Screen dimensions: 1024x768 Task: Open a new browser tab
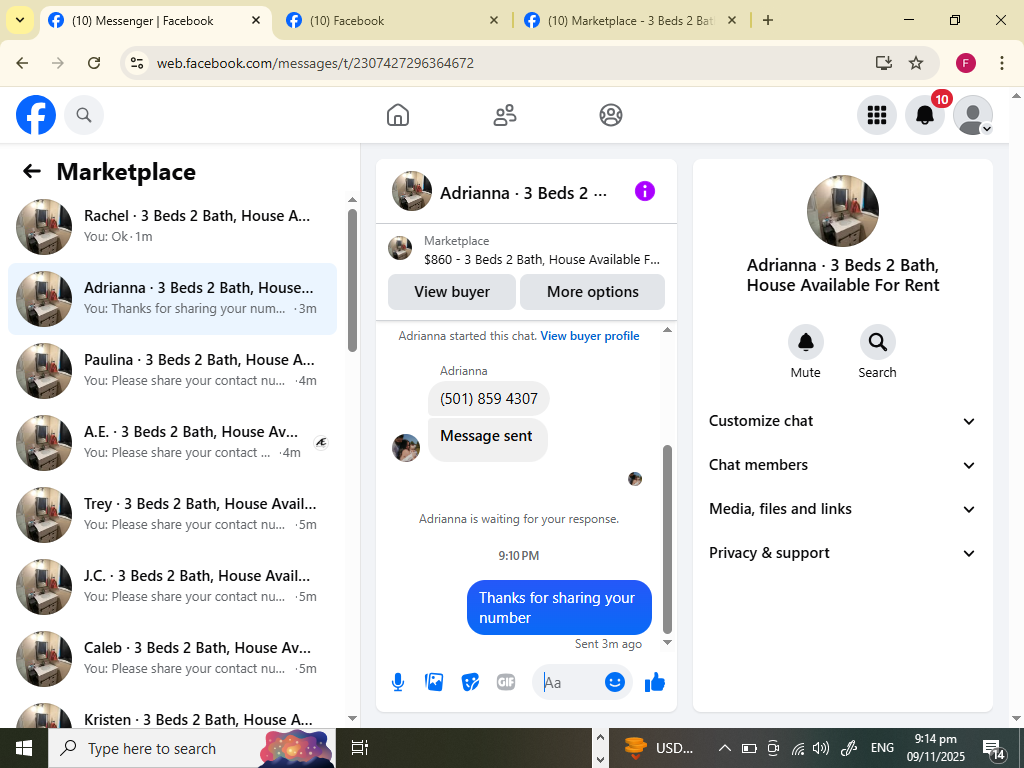[768, 20]
